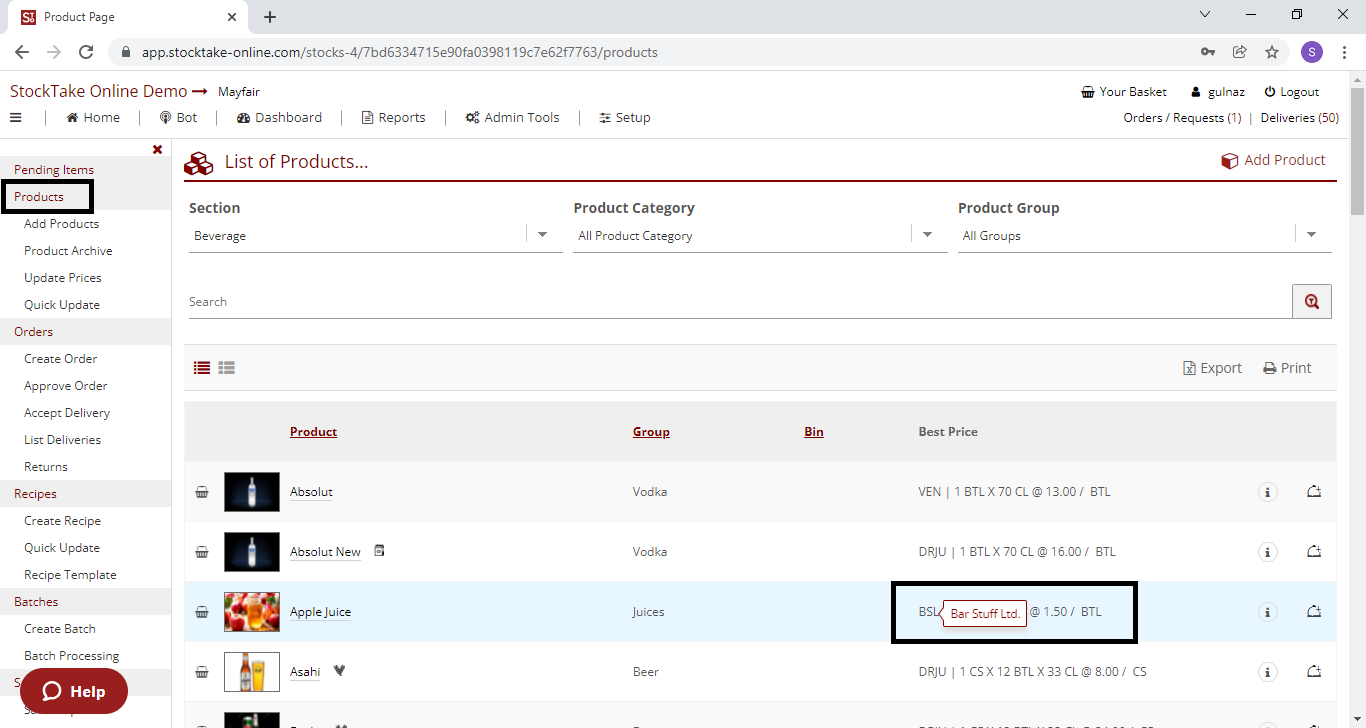This screenshot has width=1366, height=728.
Task: Close the sidebar with red X
Action: (157, 150)
